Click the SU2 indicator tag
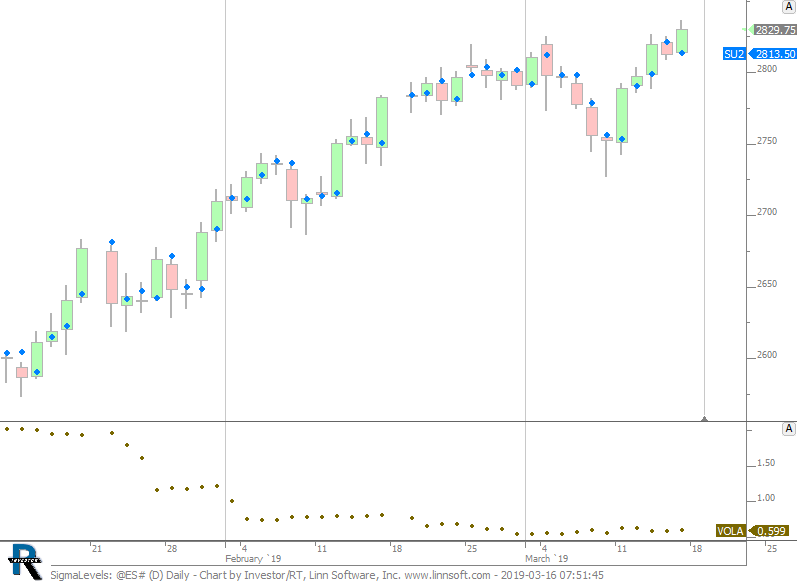Image resolution: width=797 pixels, height=582 pixels. click(x=733, y=54)
